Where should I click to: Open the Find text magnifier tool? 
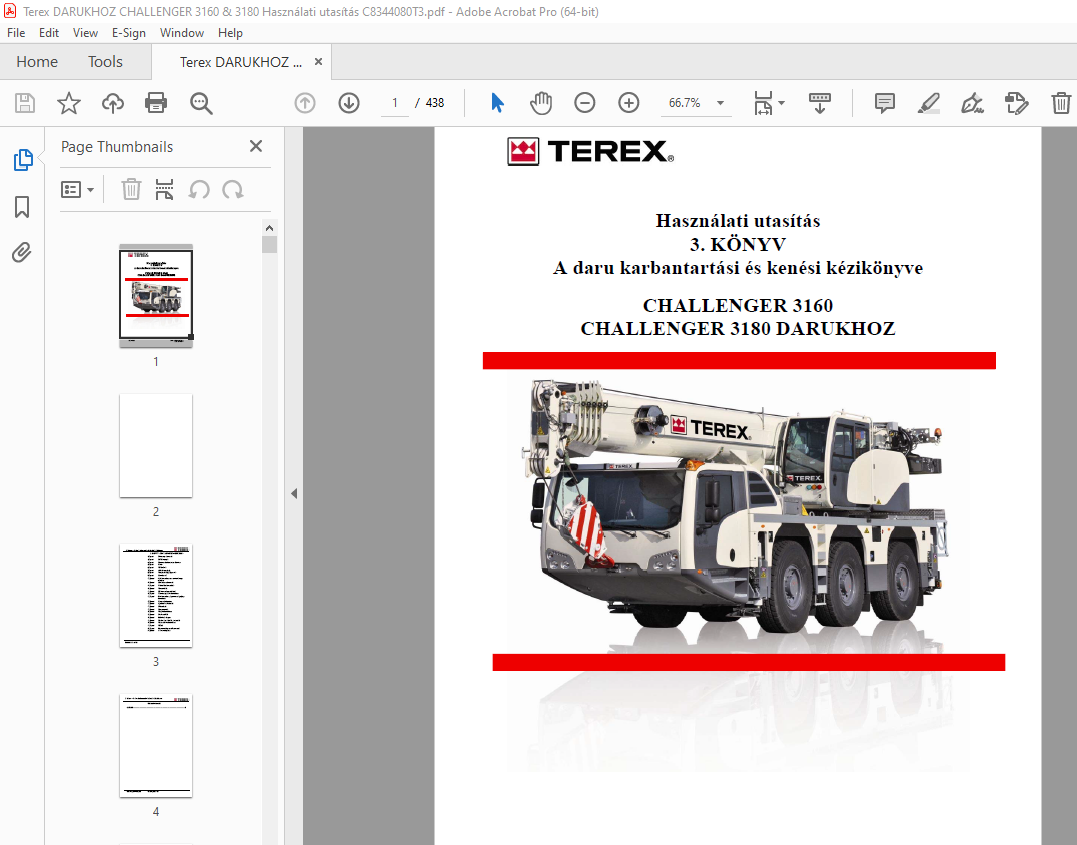pos(201,103)
